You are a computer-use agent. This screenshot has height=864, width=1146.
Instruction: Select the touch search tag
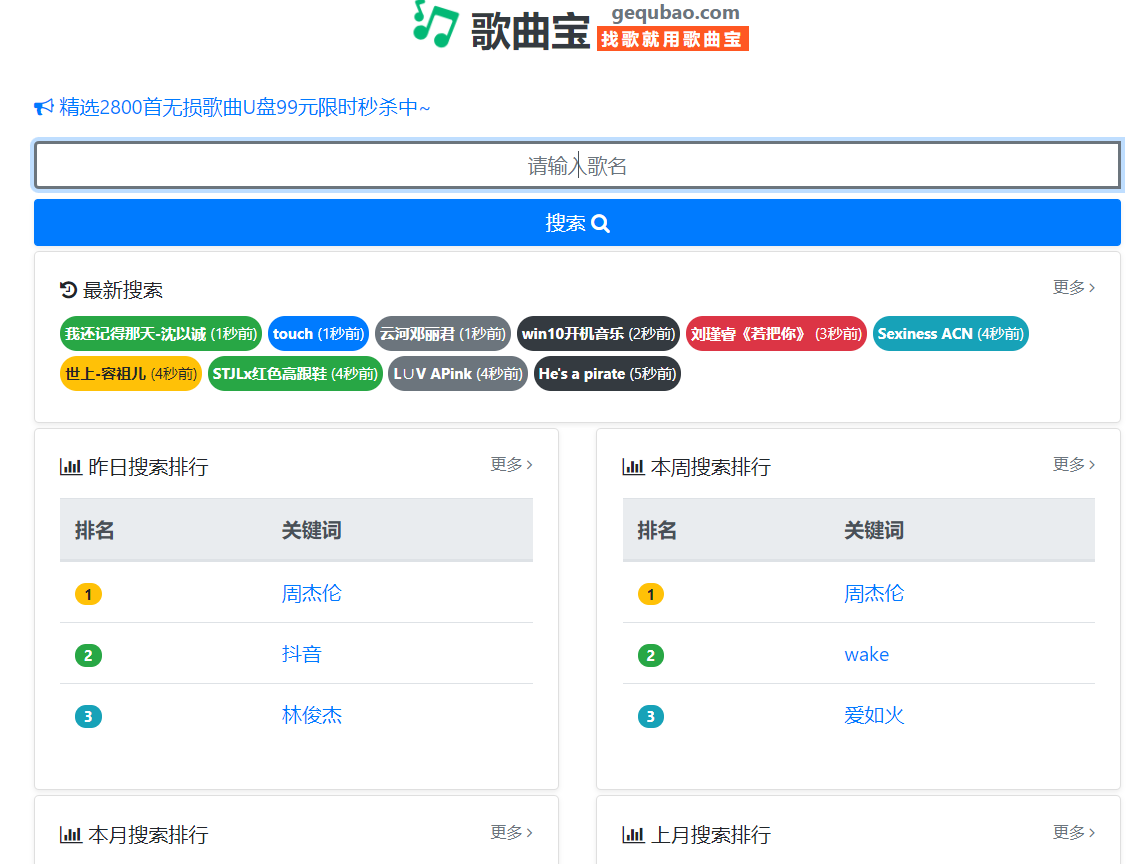(318, 334)
